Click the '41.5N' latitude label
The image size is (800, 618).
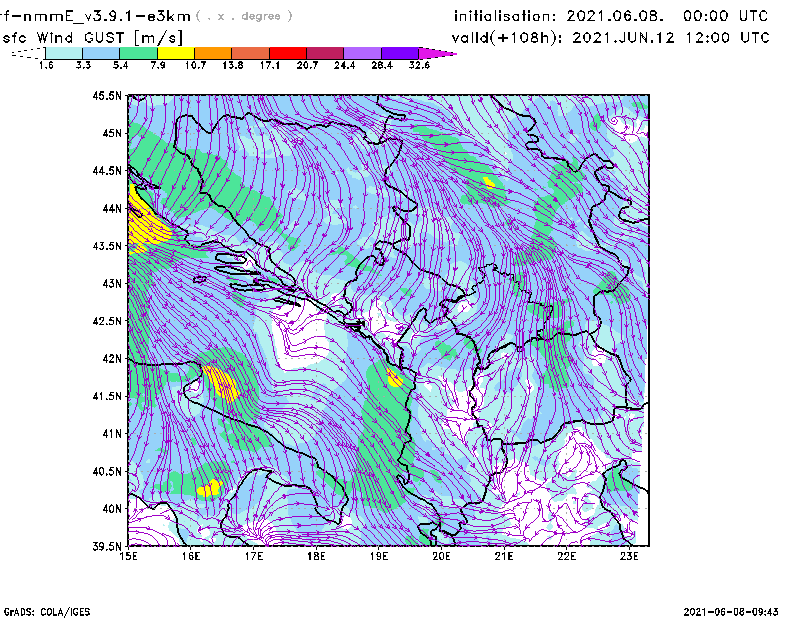[x=107, y=396]
